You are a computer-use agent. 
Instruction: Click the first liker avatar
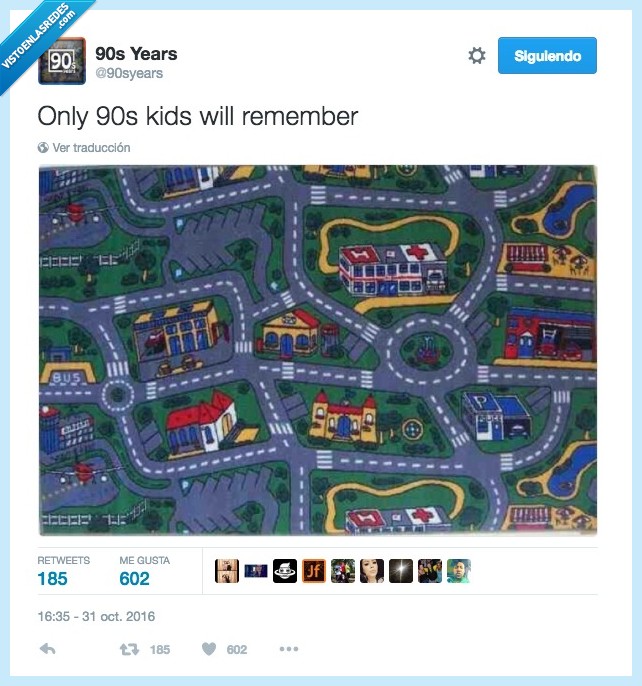point(227,571)
